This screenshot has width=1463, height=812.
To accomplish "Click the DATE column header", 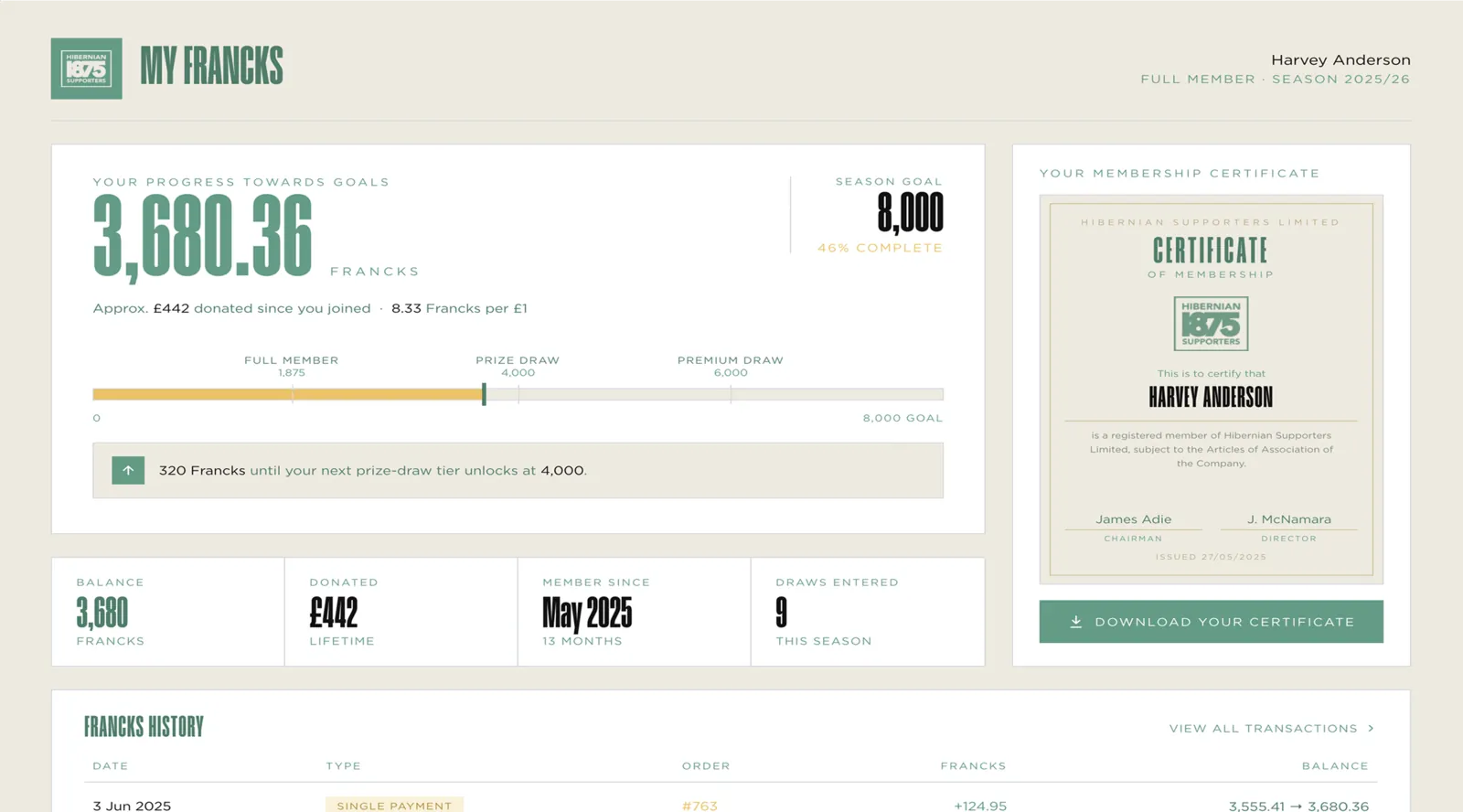I will [111, 766].
